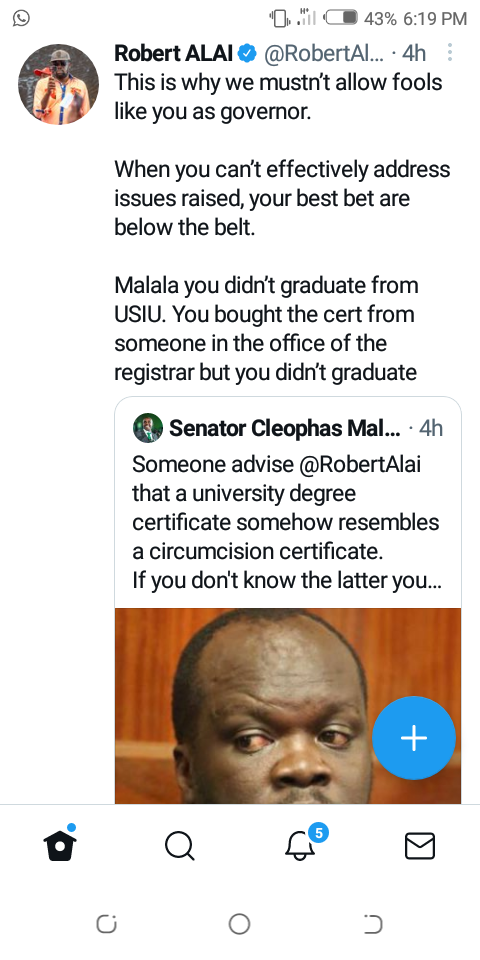Open the WhatsApp notification icon in status bar
480x960 pixels.
pos(21,18)
